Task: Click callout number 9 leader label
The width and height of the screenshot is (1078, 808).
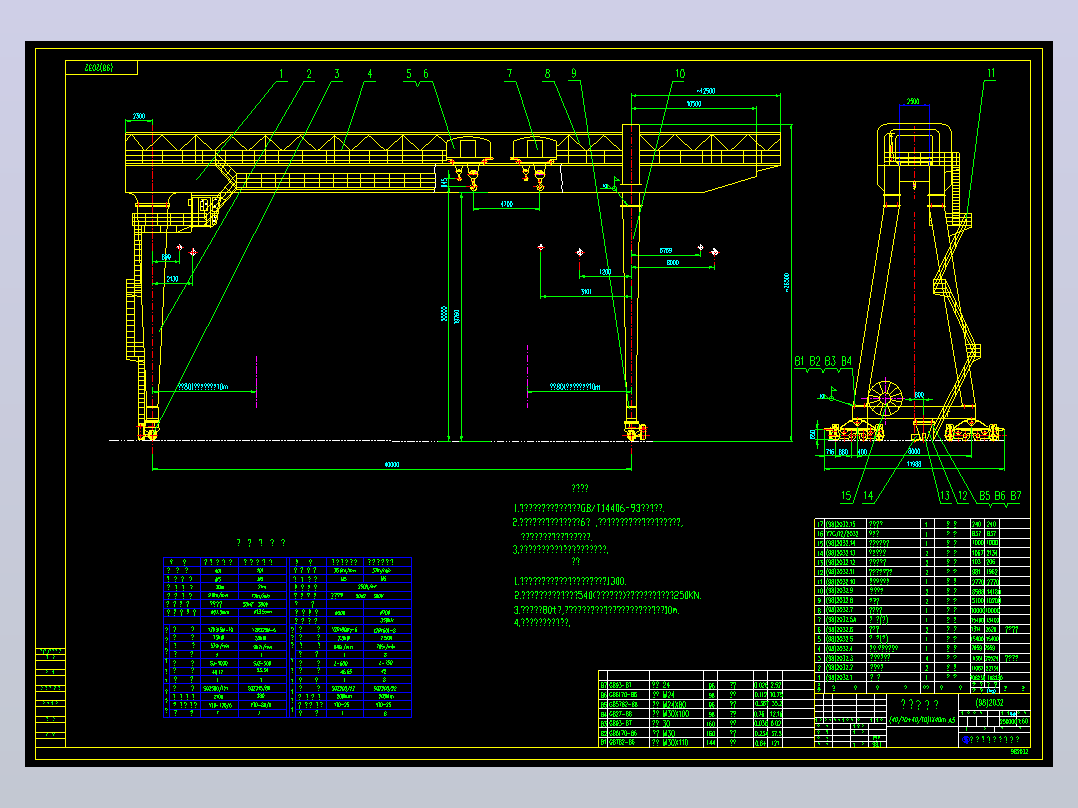Action: [573, 74]
